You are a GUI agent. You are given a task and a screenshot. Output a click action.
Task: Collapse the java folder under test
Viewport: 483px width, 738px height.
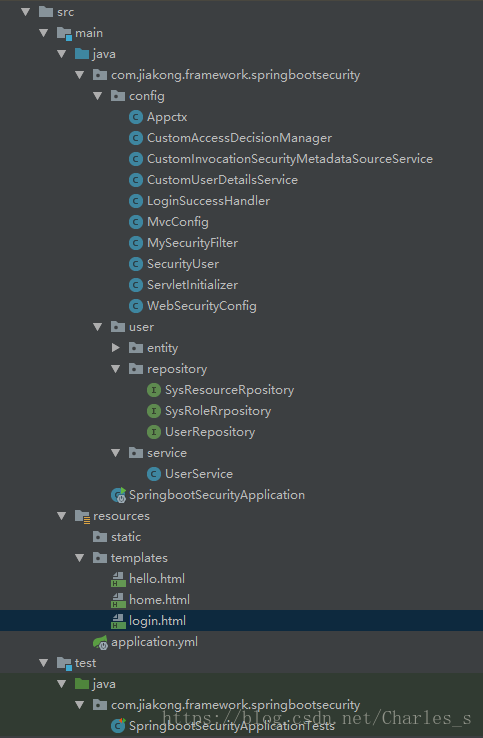(62, 684)
